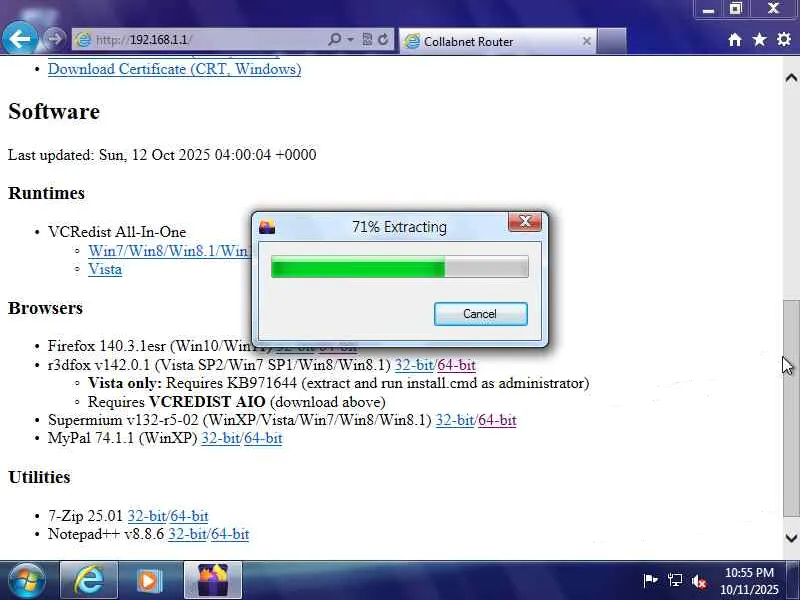
Task: Refresh the page with reload icon
Action: 383,39
